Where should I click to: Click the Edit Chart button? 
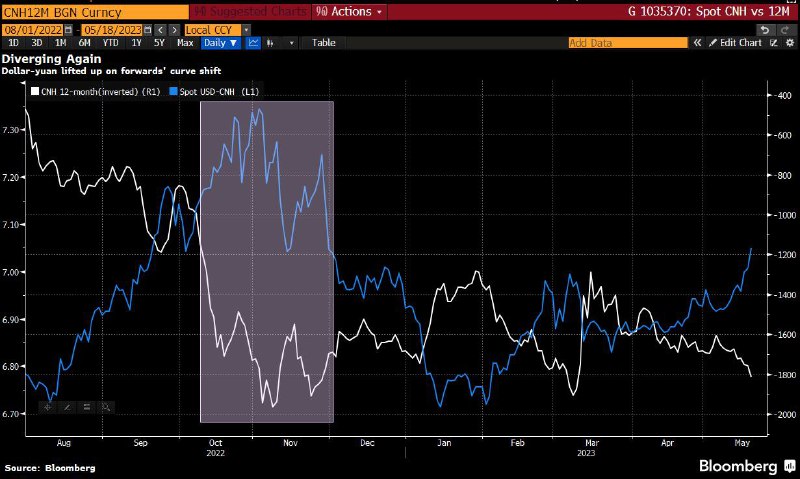tap(735, 43)
